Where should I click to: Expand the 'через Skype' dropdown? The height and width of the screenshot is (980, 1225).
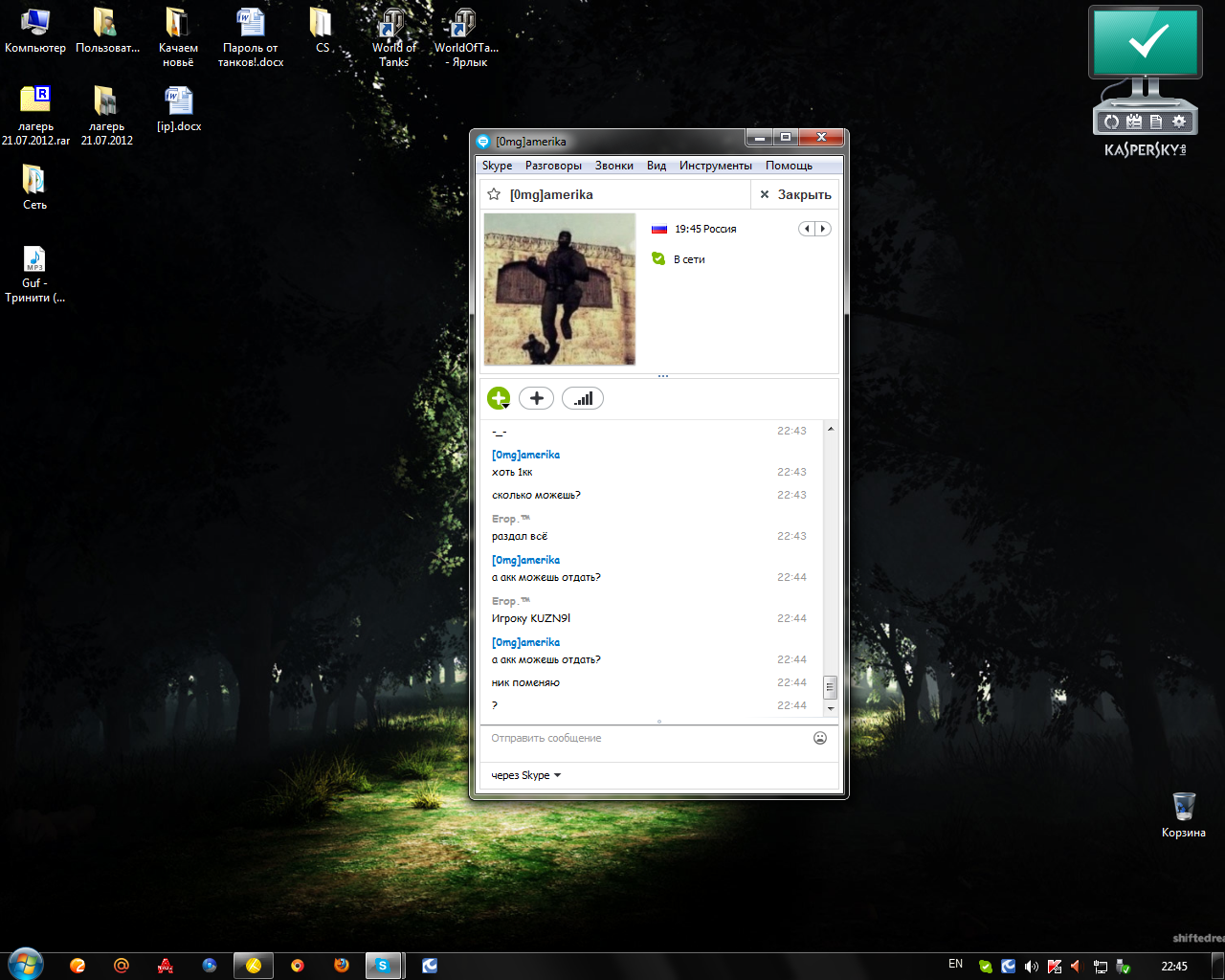click(525, 775)
